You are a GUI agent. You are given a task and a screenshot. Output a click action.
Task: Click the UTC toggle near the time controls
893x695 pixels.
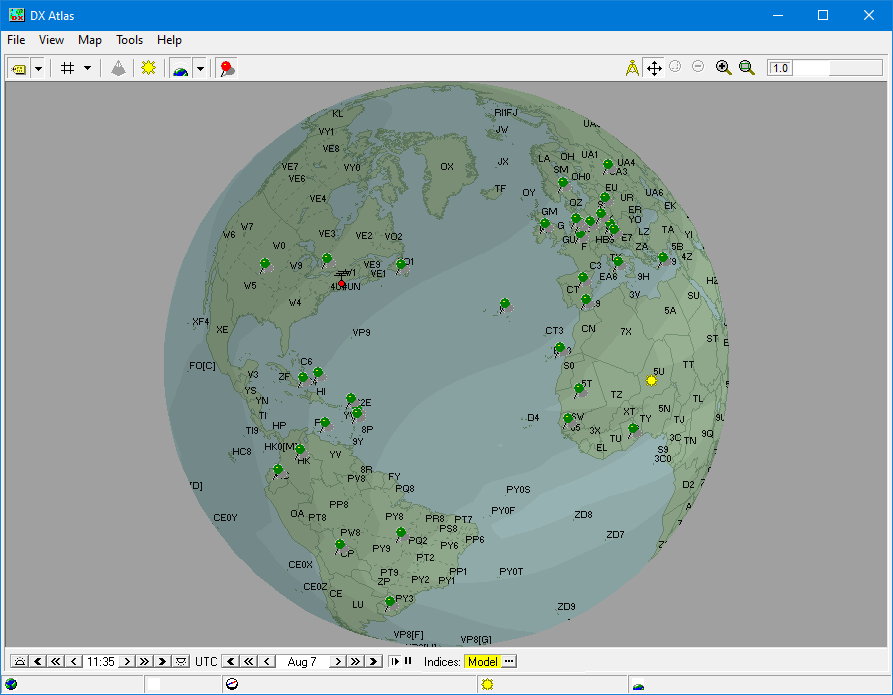point(205,661)
